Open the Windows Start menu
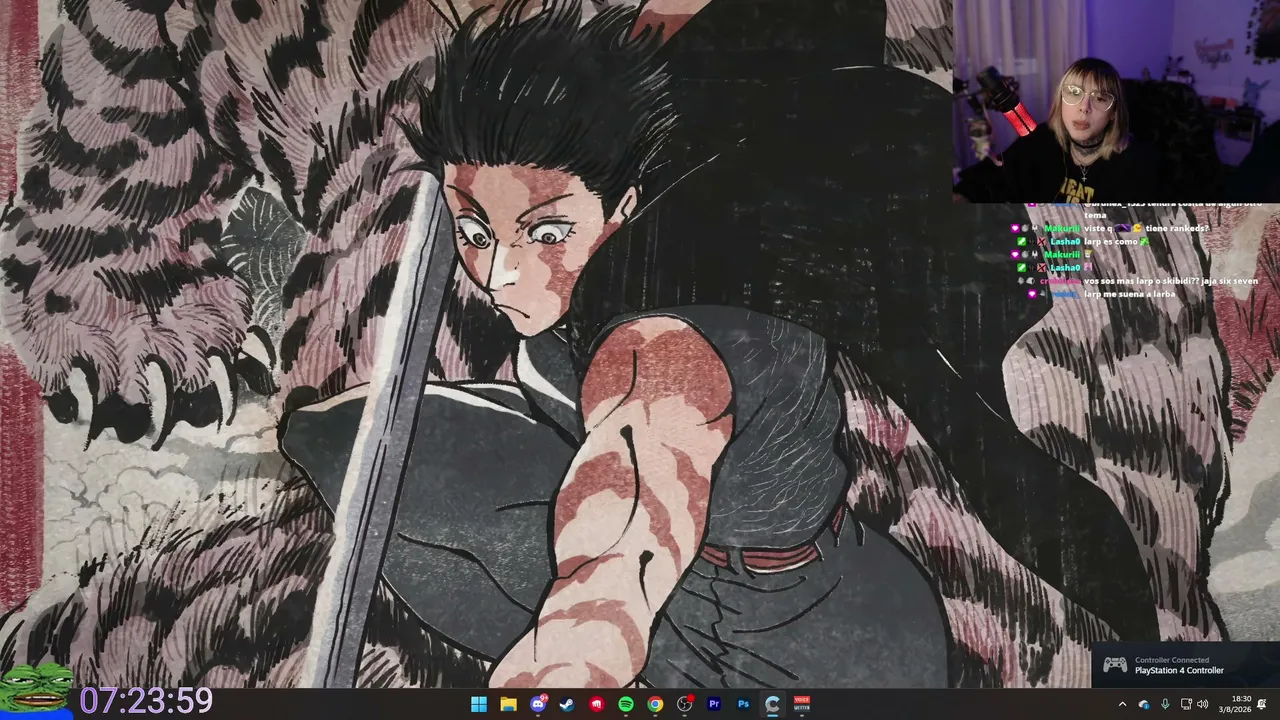This screenshot has width=1280, height=720. click(479, 704)
